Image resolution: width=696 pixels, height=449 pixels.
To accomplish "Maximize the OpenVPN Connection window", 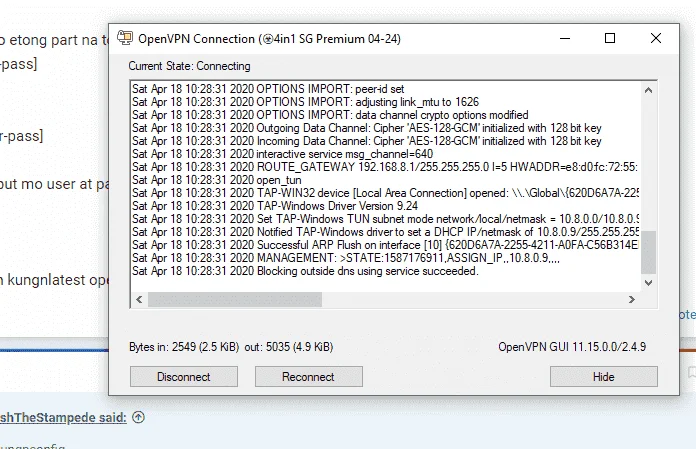I will pyautogui.click(x=610, y=39).
